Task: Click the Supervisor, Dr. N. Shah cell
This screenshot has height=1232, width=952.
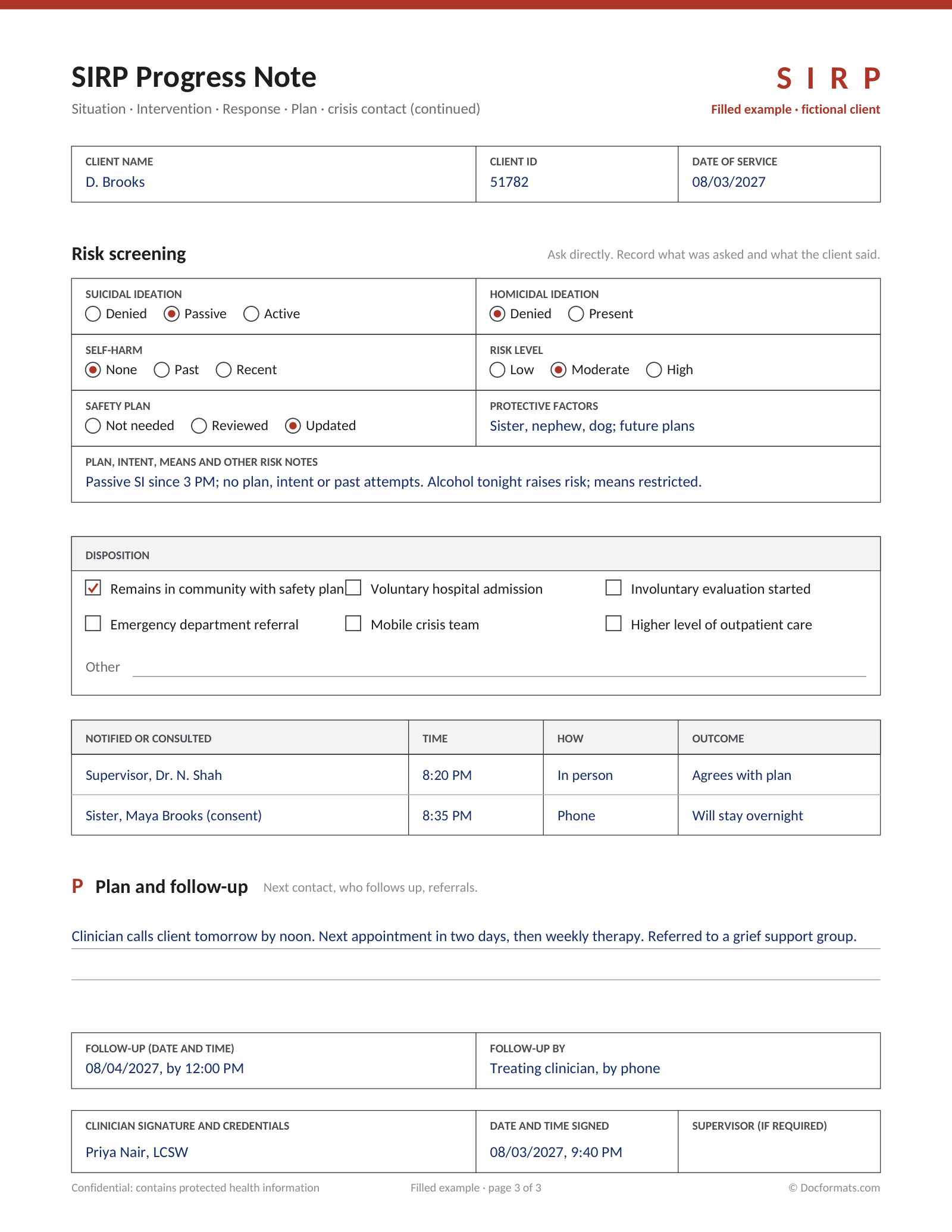Action: coord(240,775)
